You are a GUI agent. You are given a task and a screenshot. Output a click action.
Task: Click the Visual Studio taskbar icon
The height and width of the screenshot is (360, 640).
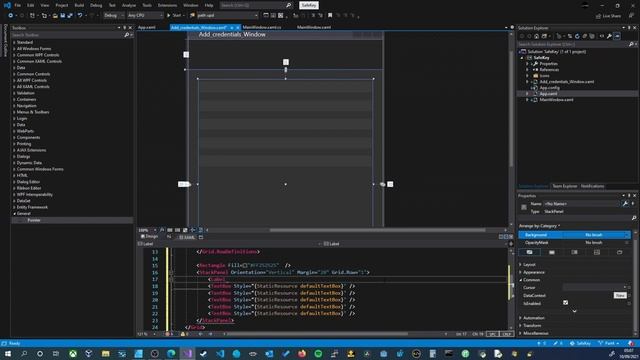(x=187, y=353)
